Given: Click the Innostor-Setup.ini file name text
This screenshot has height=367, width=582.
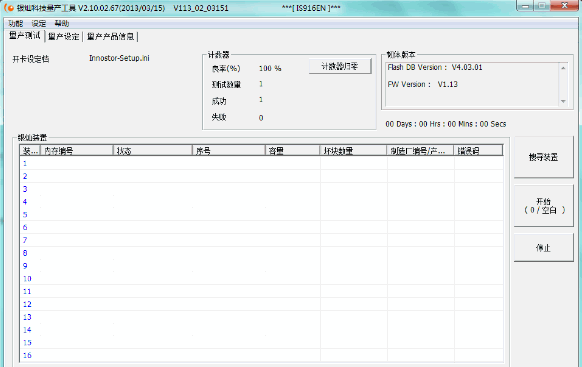Looking at the screenshot, I should (x=119, y=58).
